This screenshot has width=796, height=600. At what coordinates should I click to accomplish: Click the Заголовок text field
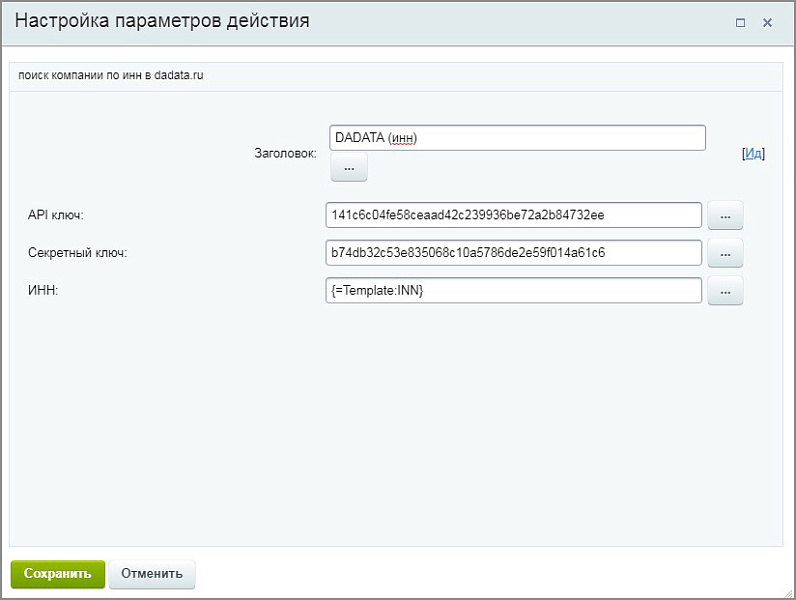tap(517, 138)
